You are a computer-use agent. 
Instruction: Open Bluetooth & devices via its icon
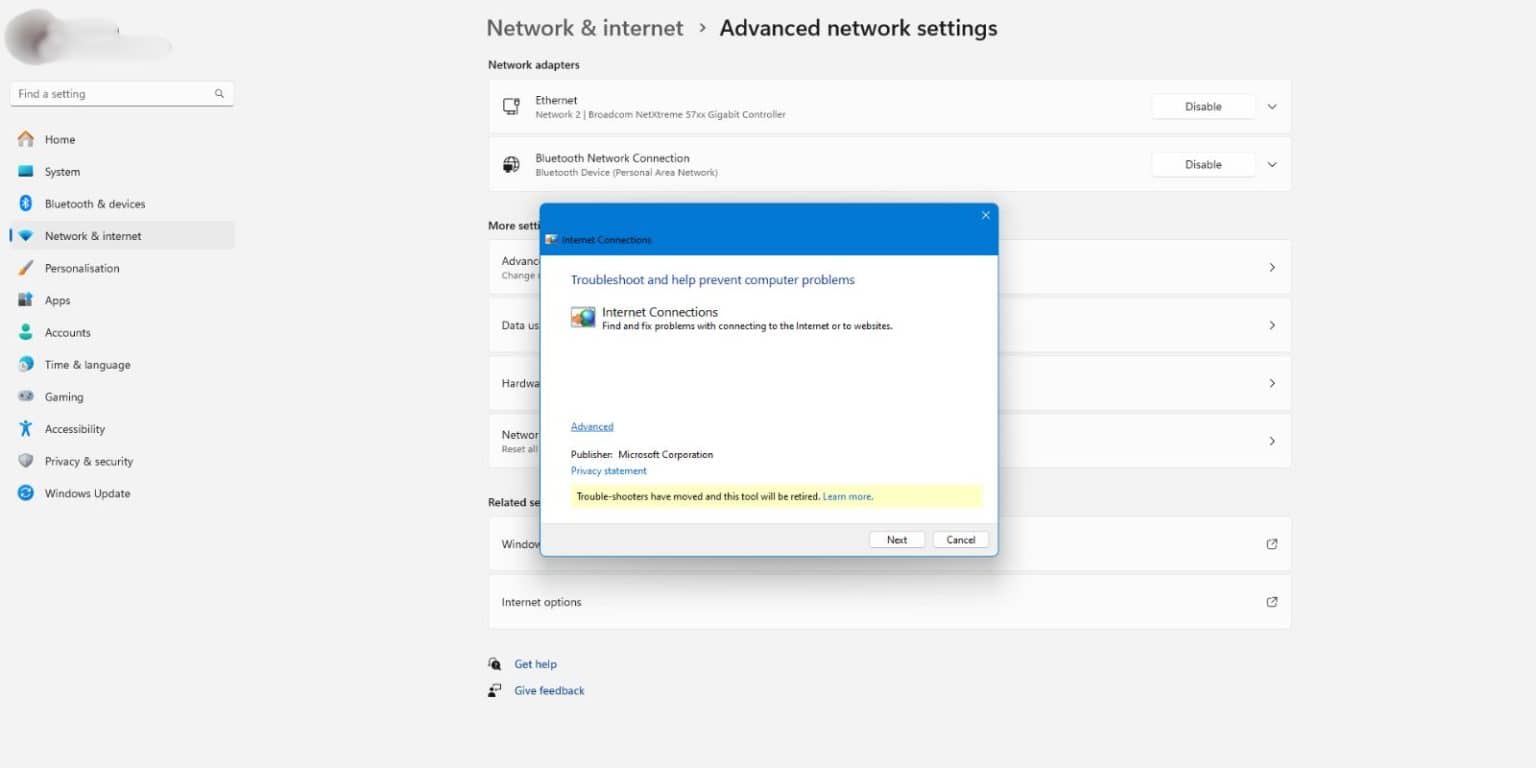click(x=25, y=203)
